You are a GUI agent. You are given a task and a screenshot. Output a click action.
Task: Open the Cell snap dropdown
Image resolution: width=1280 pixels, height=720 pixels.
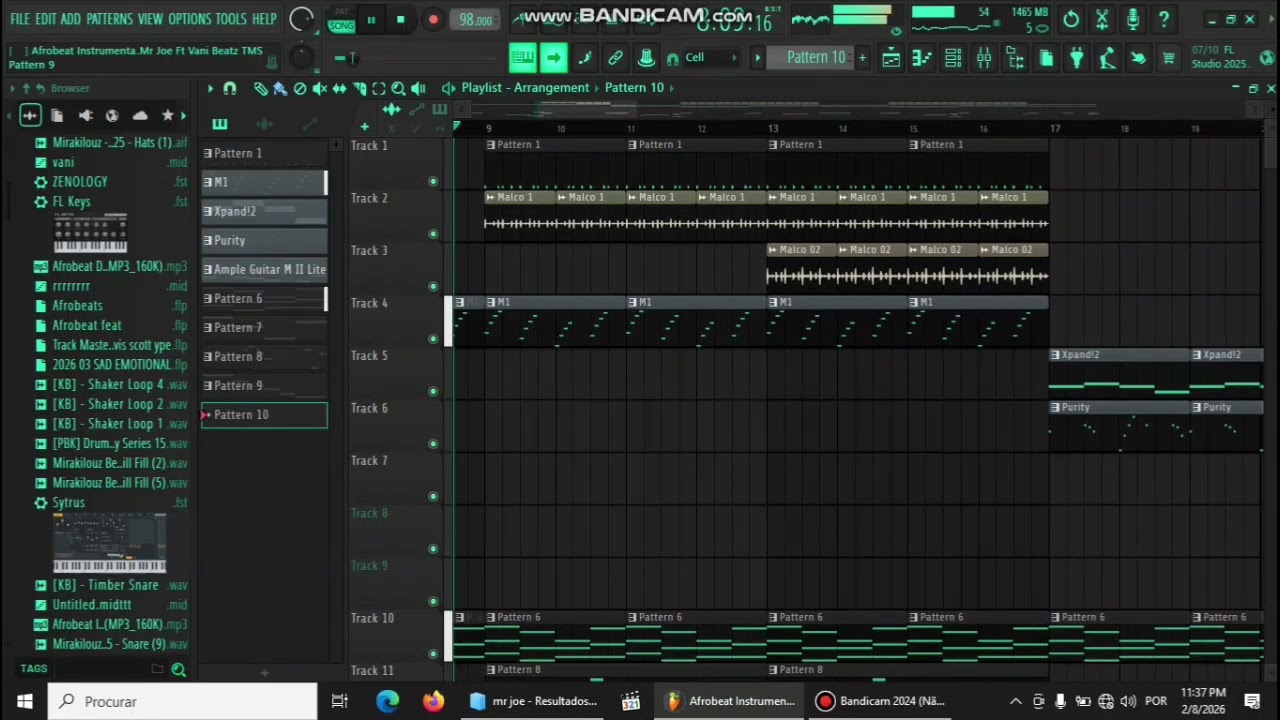click(x=710, y=58)
